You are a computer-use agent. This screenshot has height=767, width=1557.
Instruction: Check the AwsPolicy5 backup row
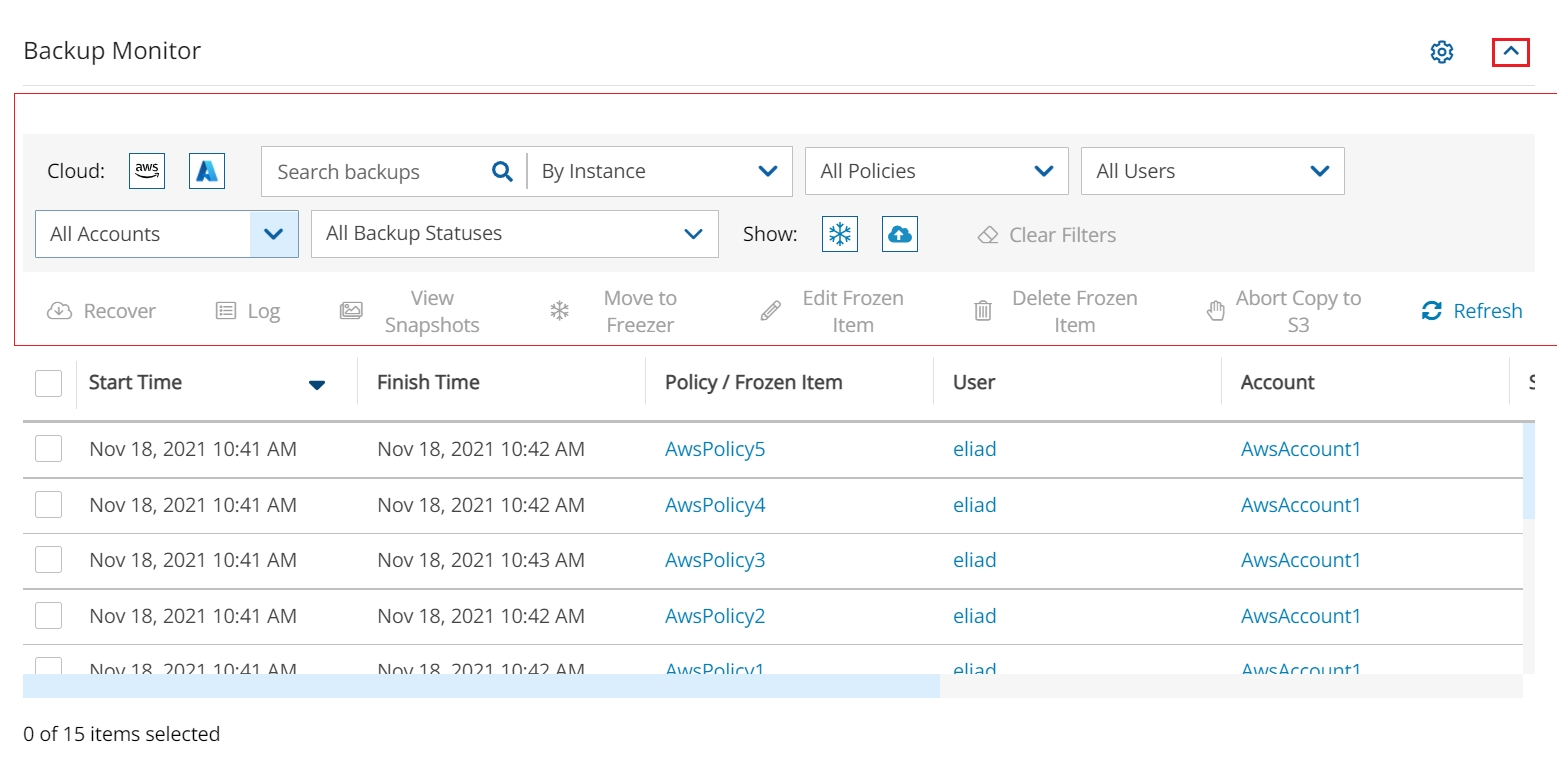tap(48, 449)
